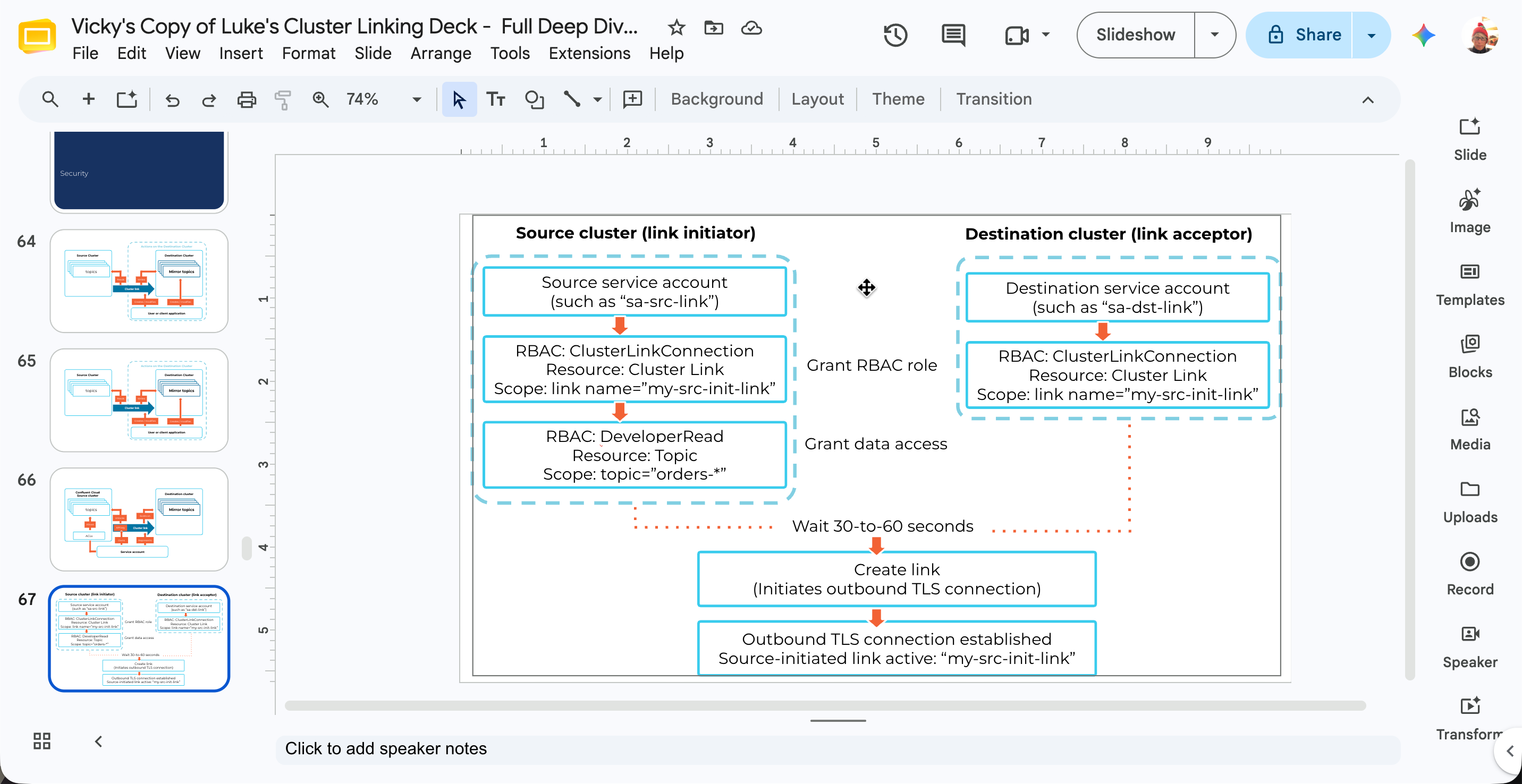Click the Share button
1522x784 pixels.
tap(1300, 35)
